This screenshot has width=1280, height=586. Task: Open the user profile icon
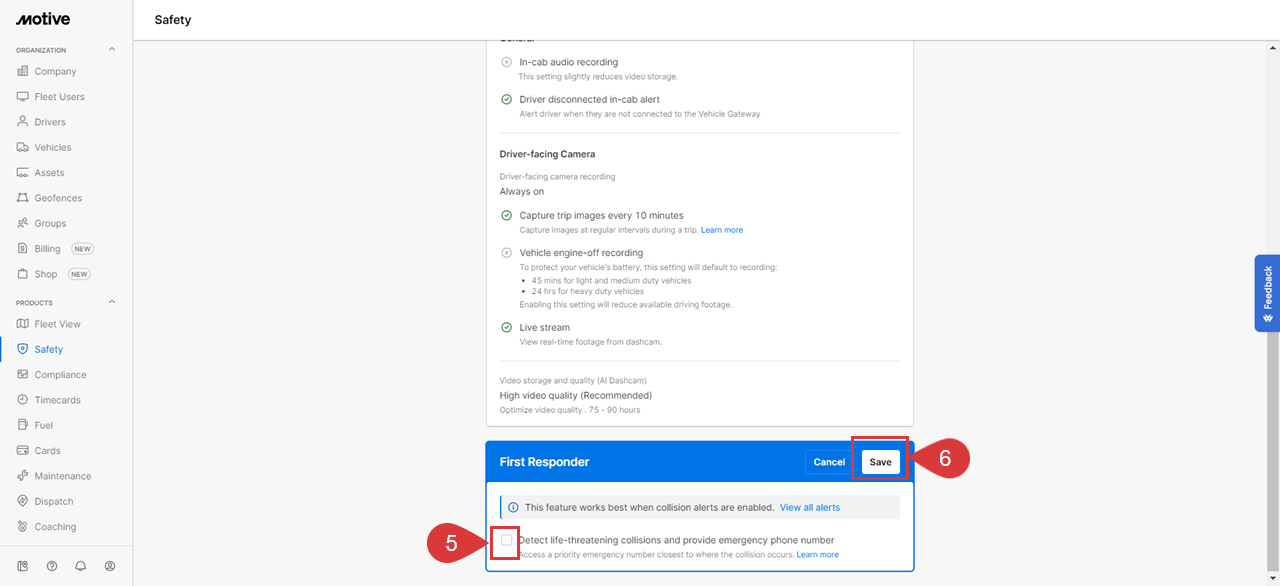point(110,566)
